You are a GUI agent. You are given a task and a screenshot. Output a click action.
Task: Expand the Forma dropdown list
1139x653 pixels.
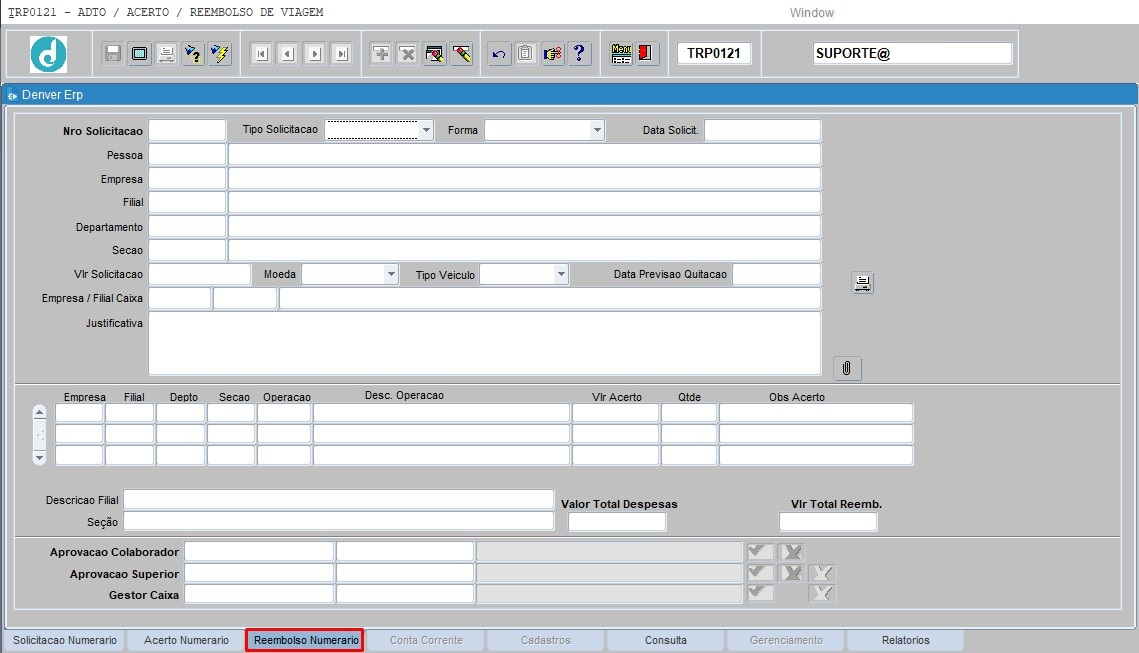tap(597, 130)
